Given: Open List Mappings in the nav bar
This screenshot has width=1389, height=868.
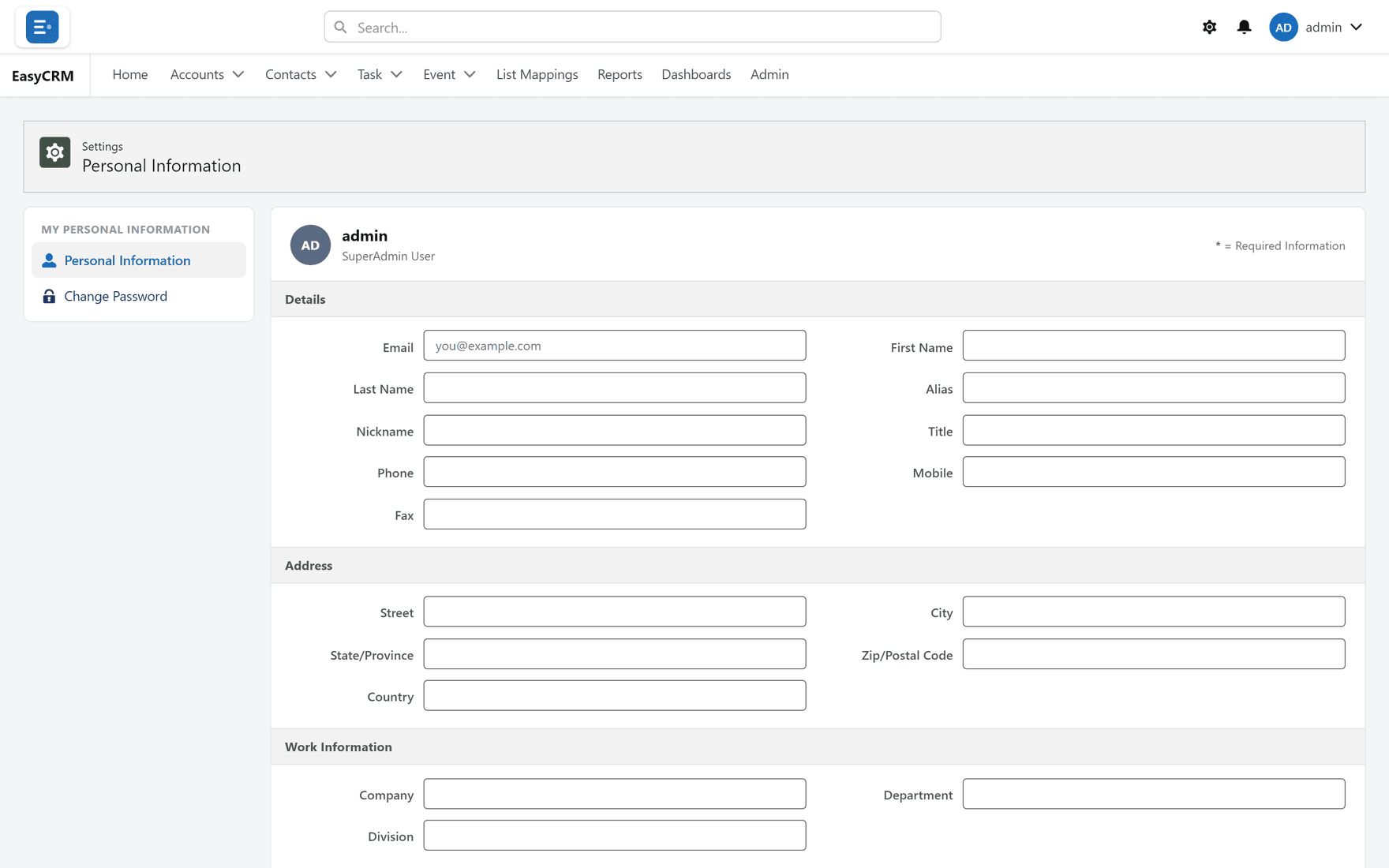Looking at the screenshot, I should coord(537,74).
